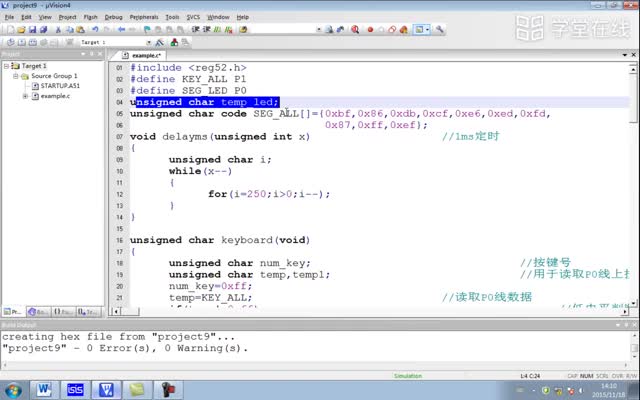Click the uVision taskbar icon
Image resolution: width=640 pixels, height=400 pixels.
[x=106, y=391]
